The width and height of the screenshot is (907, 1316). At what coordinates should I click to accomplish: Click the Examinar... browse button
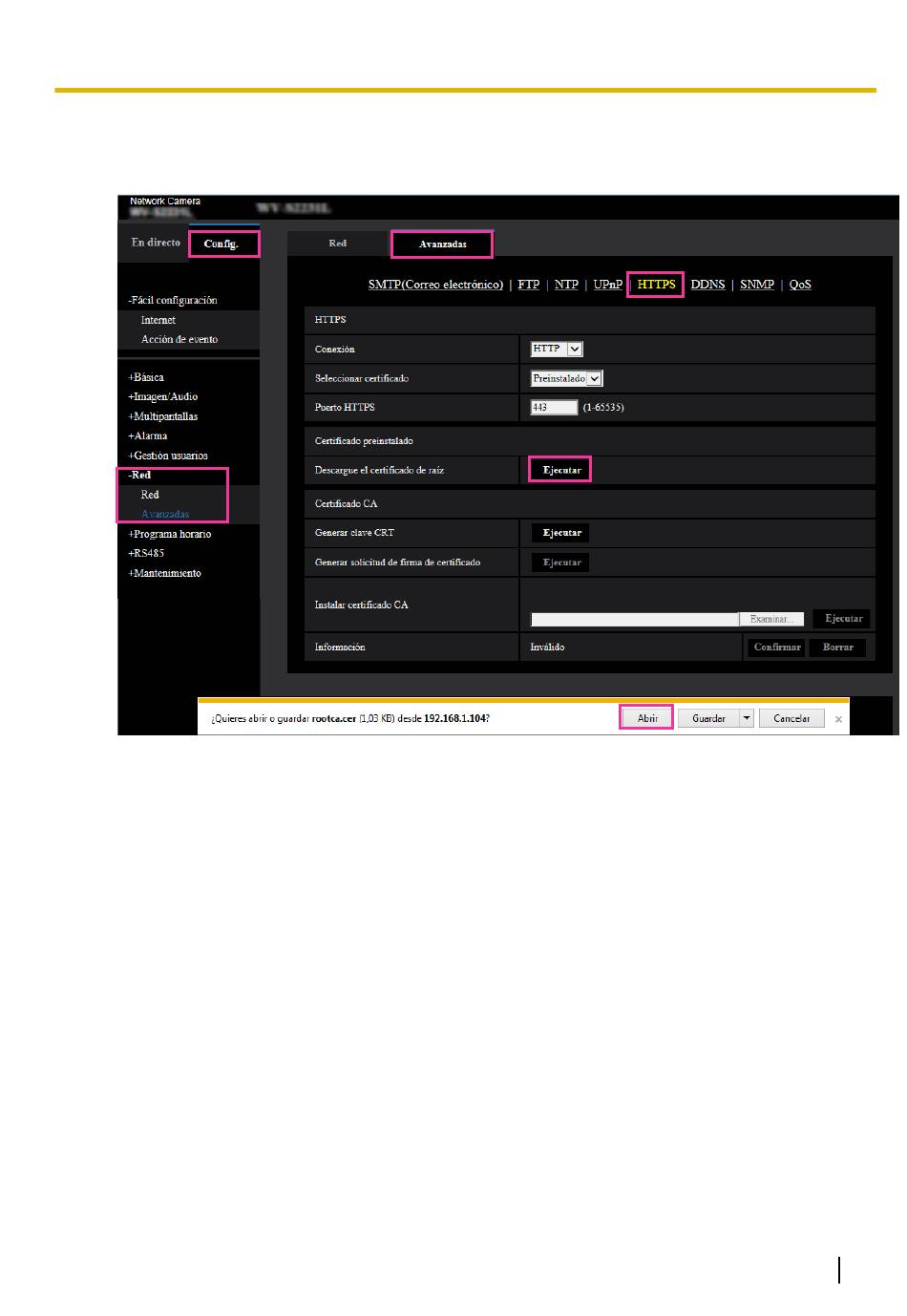point(770,619)
